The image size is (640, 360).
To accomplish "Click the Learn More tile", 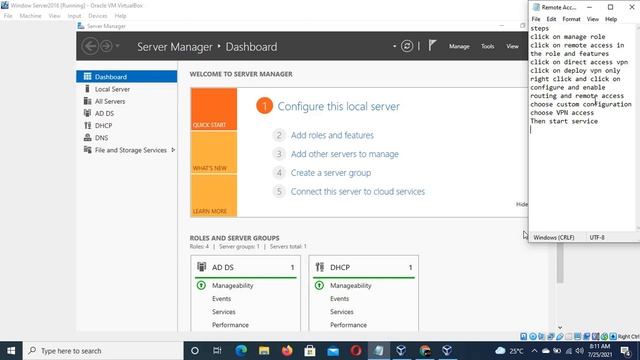I will tap(213, 196).
